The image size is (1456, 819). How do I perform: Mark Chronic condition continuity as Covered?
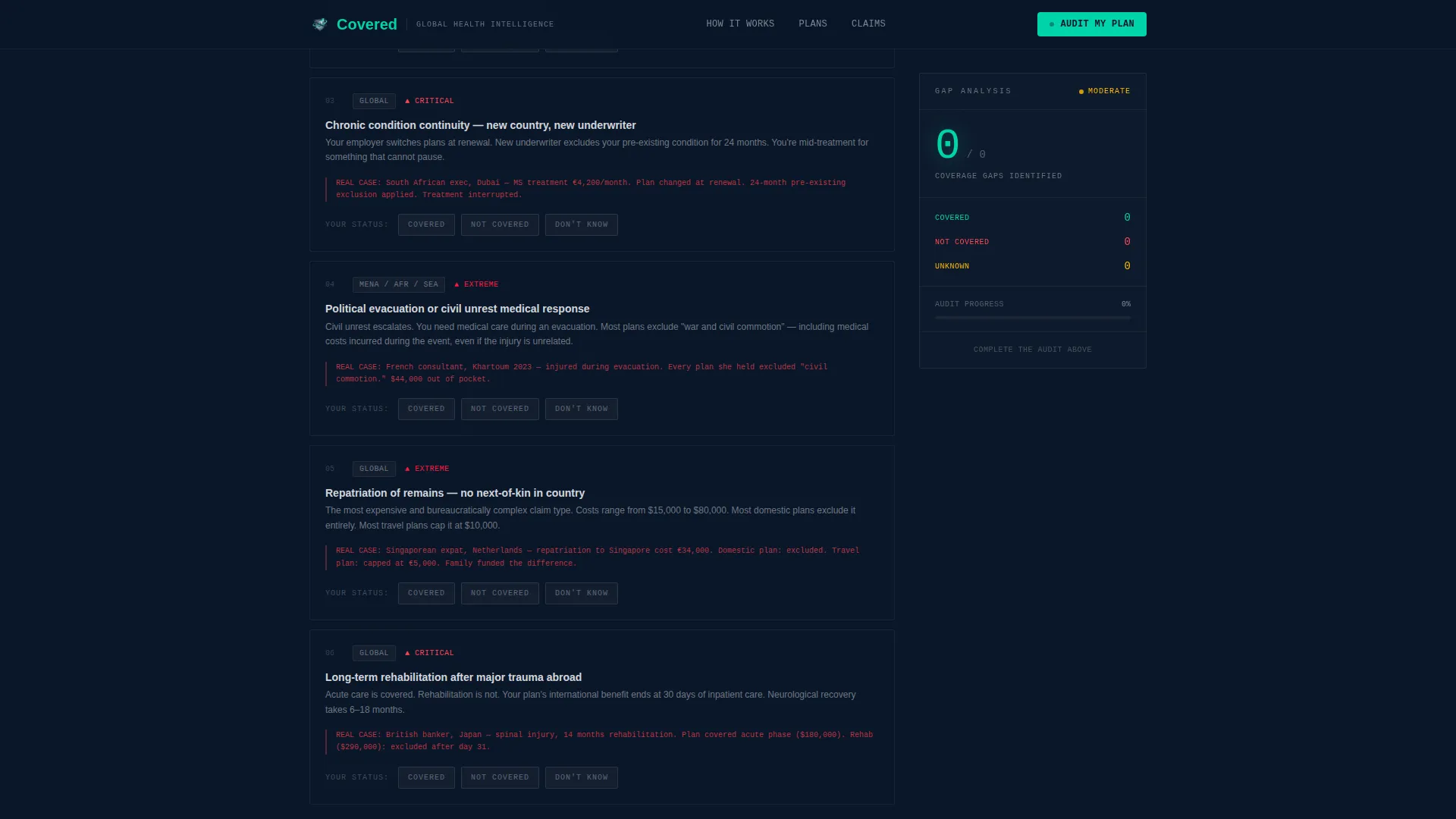[426, 224]
